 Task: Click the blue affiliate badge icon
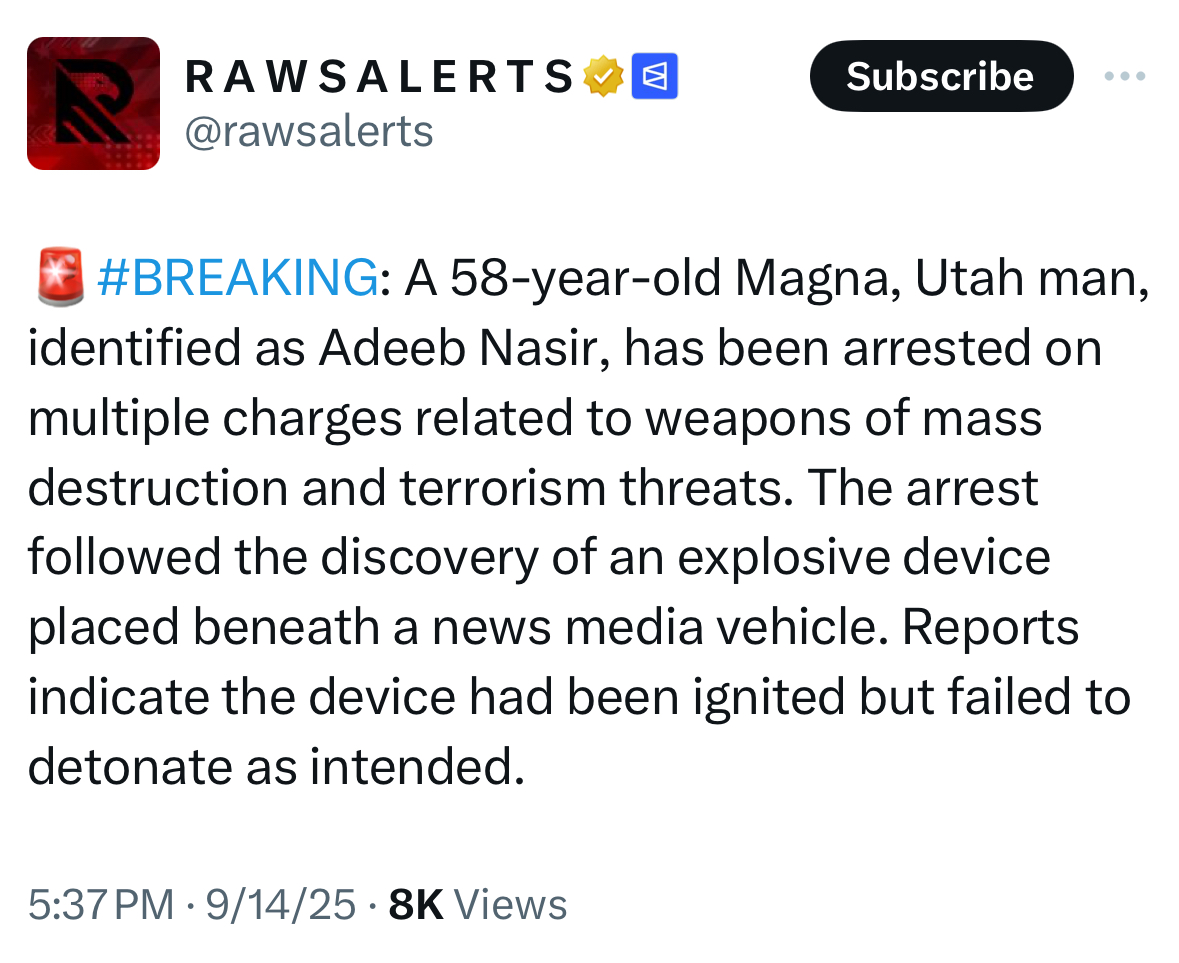(x=655, y=77)
